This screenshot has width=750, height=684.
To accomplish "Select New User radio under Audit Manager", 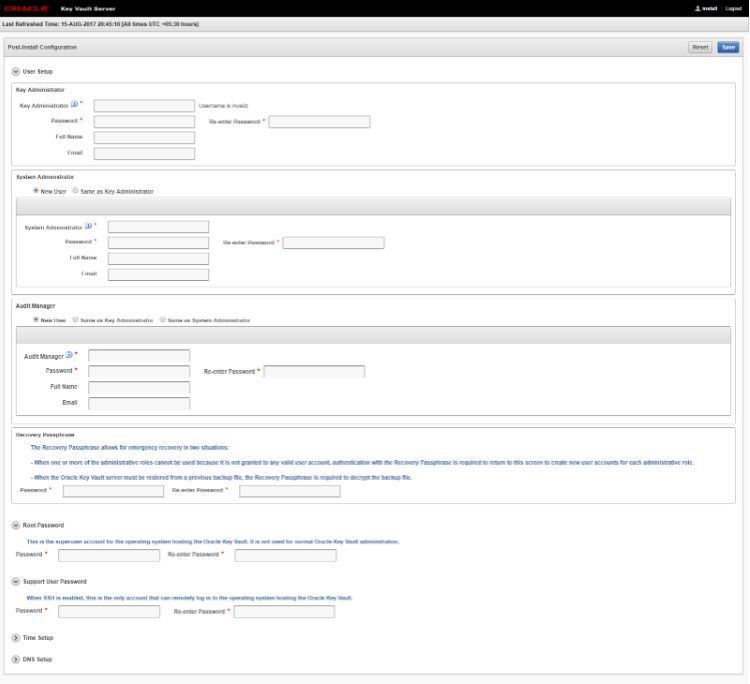I will [x=36, y=320].
